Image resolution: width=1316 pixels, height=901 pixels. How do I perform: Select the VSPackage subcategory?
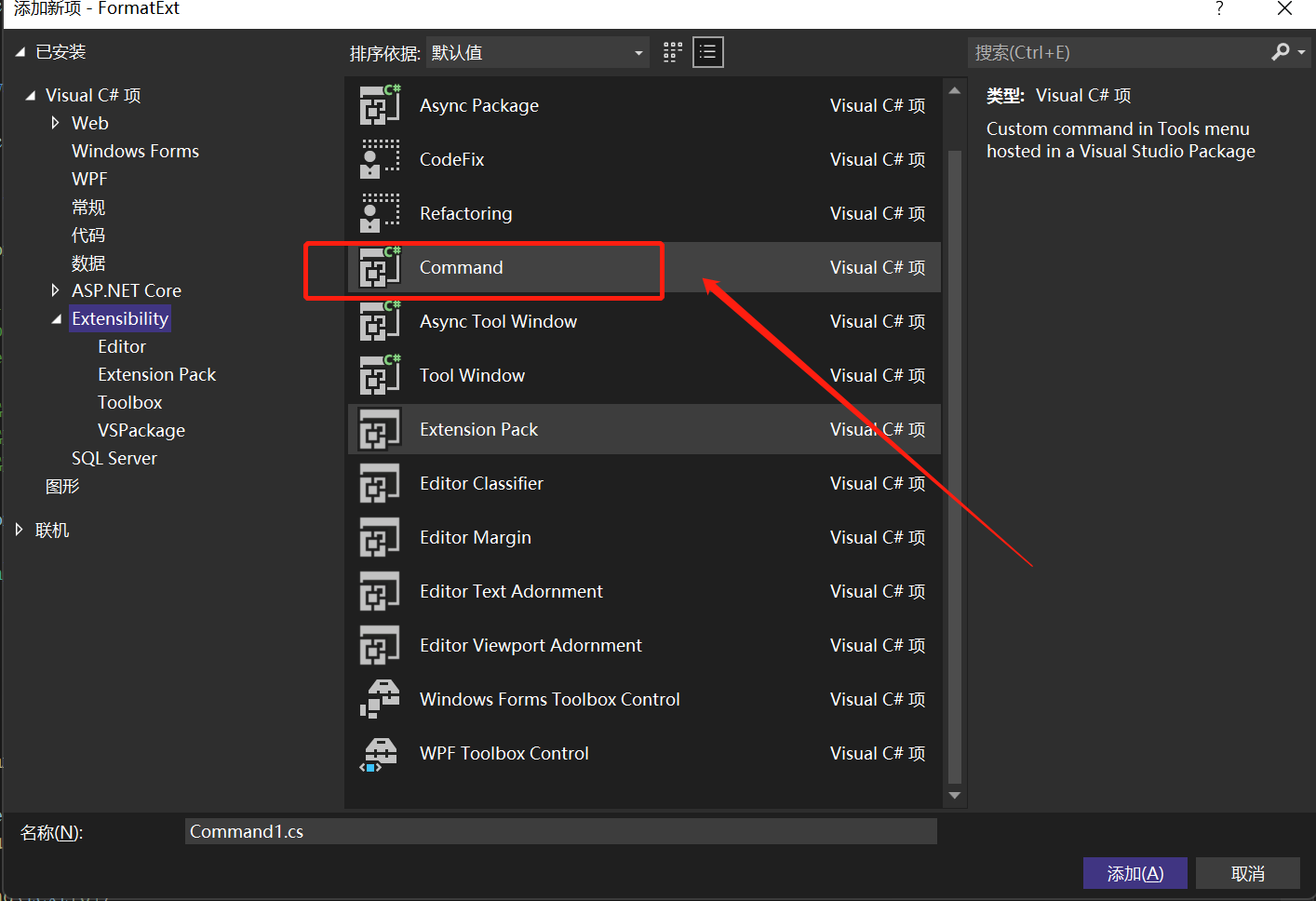[x=141, y=430]
